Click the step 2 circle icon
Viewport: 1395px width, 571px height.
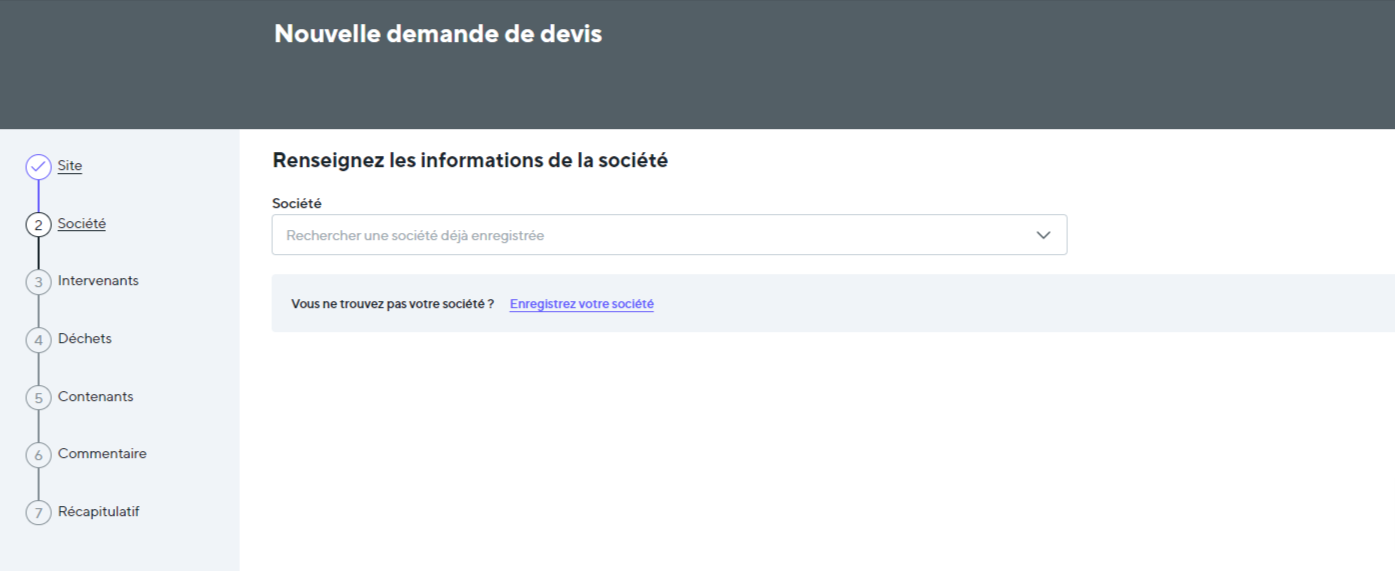click(x=38, y=225)
